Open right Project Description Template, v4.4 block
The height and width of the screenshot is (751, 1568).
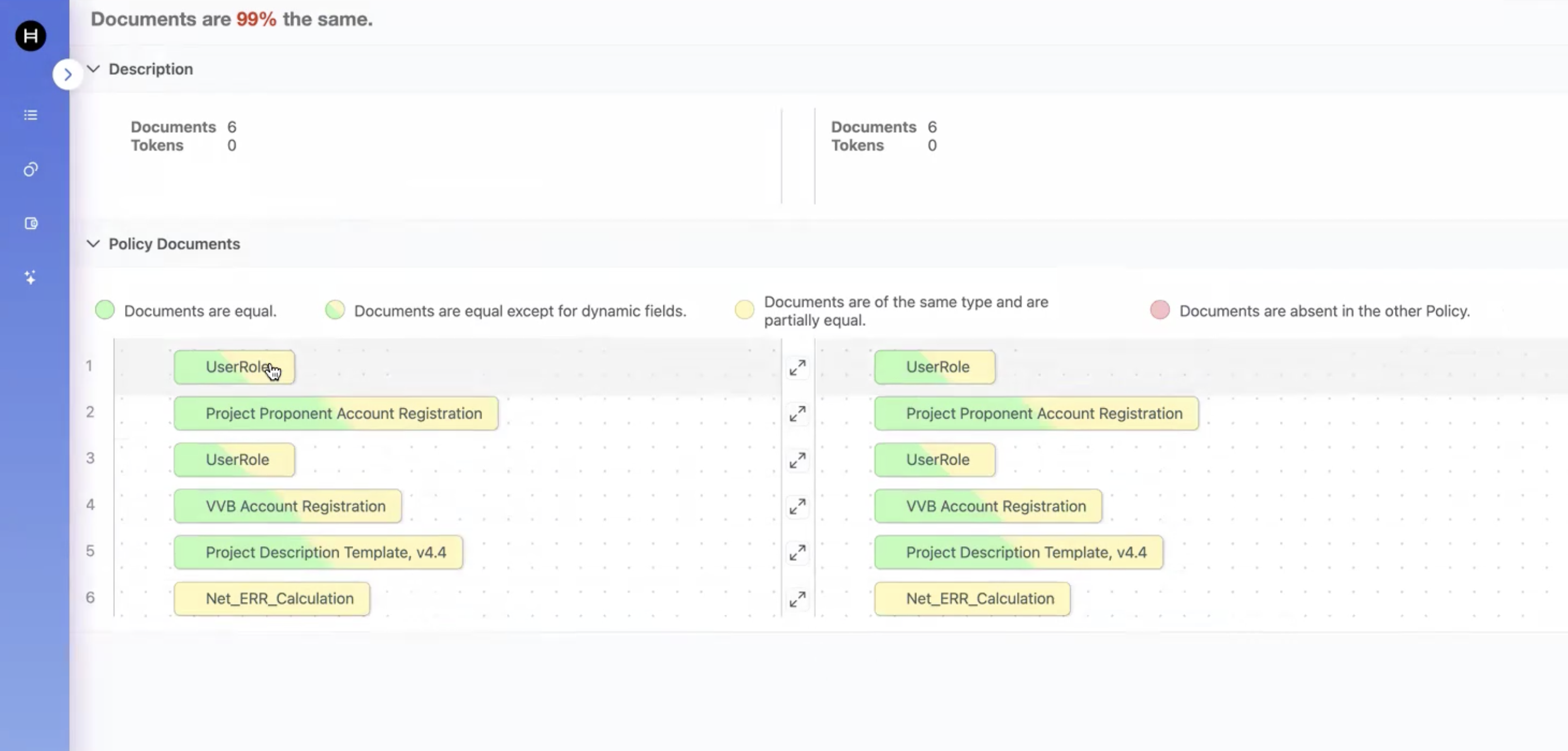(1018, 552)
